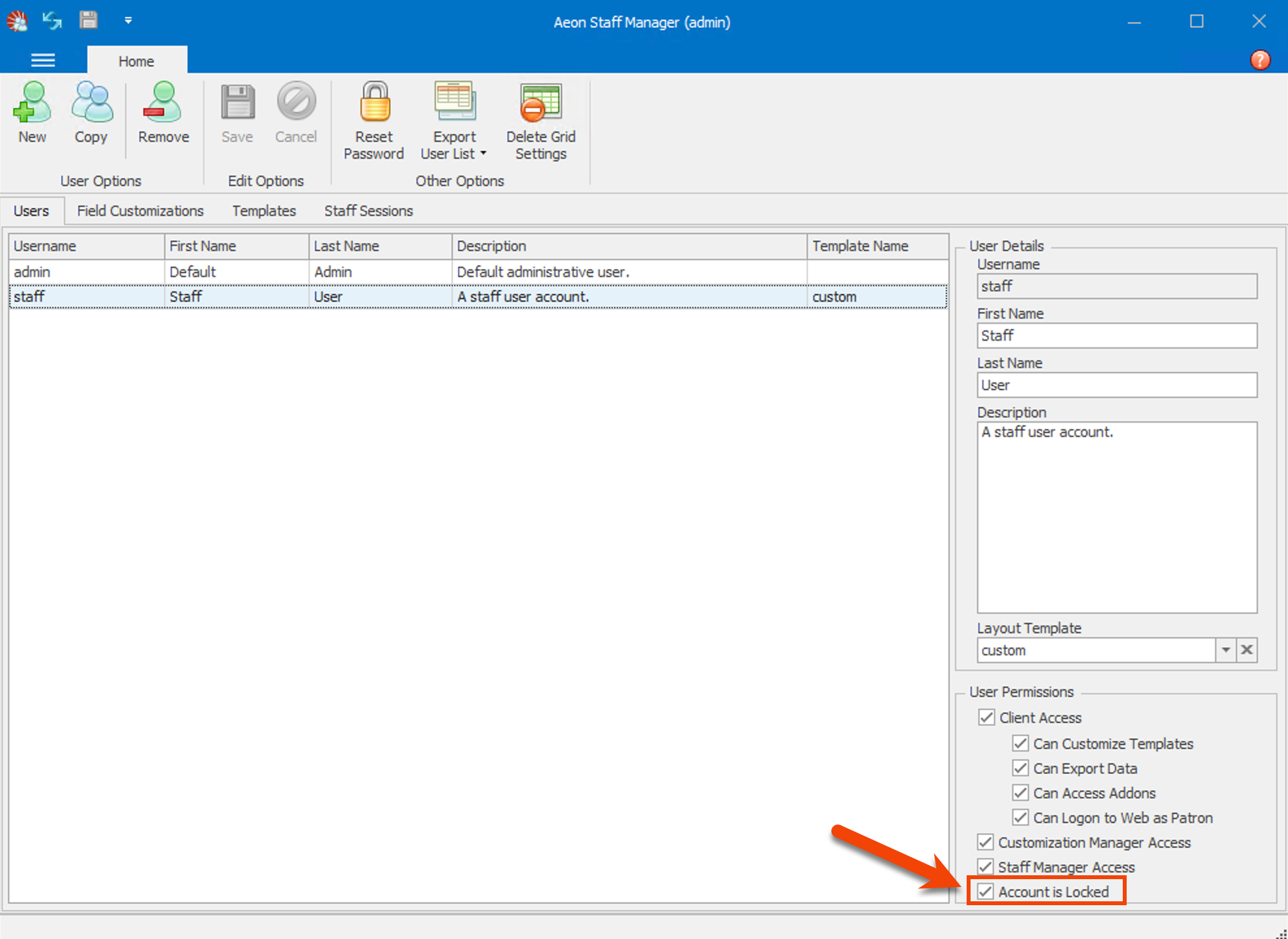The height and width of the screenshot is (939, 1288).
Task: Click the Reset Password padlock icon
Action: [375, 103]
